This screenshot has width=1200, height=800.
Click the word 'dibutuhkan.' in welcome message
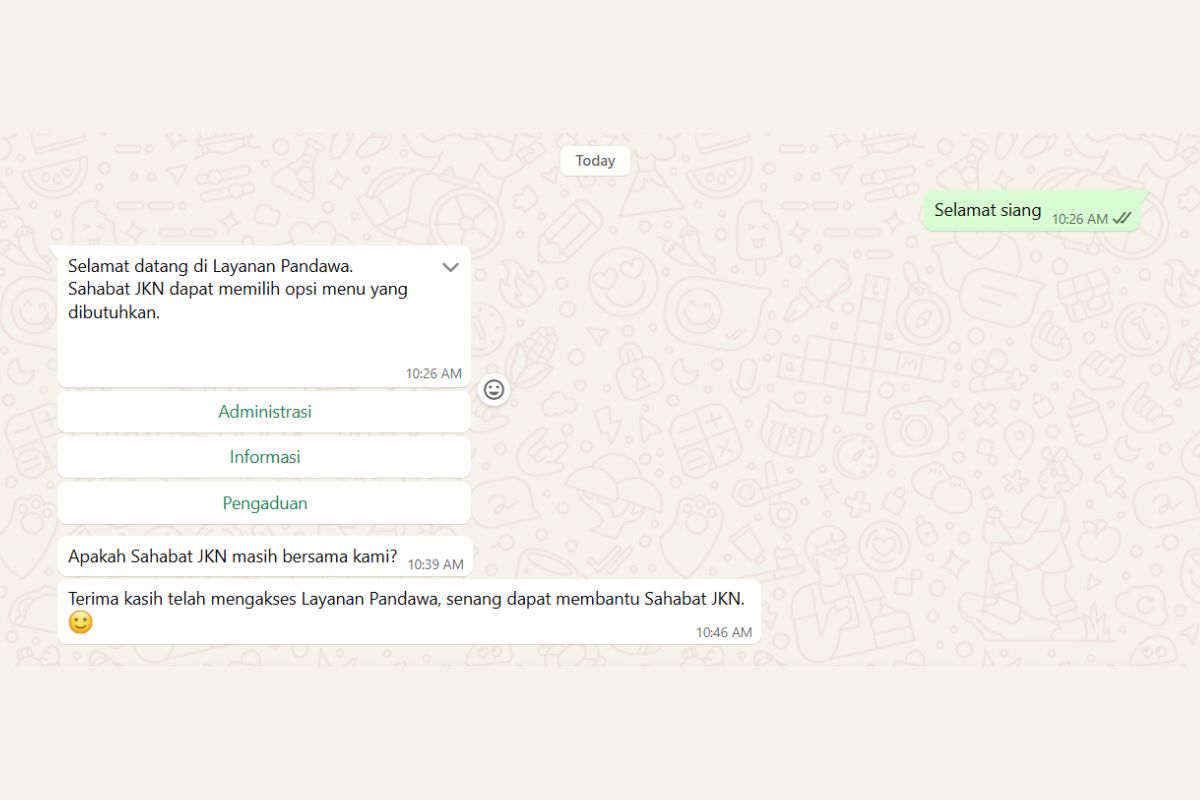click(x=114, y=312)
